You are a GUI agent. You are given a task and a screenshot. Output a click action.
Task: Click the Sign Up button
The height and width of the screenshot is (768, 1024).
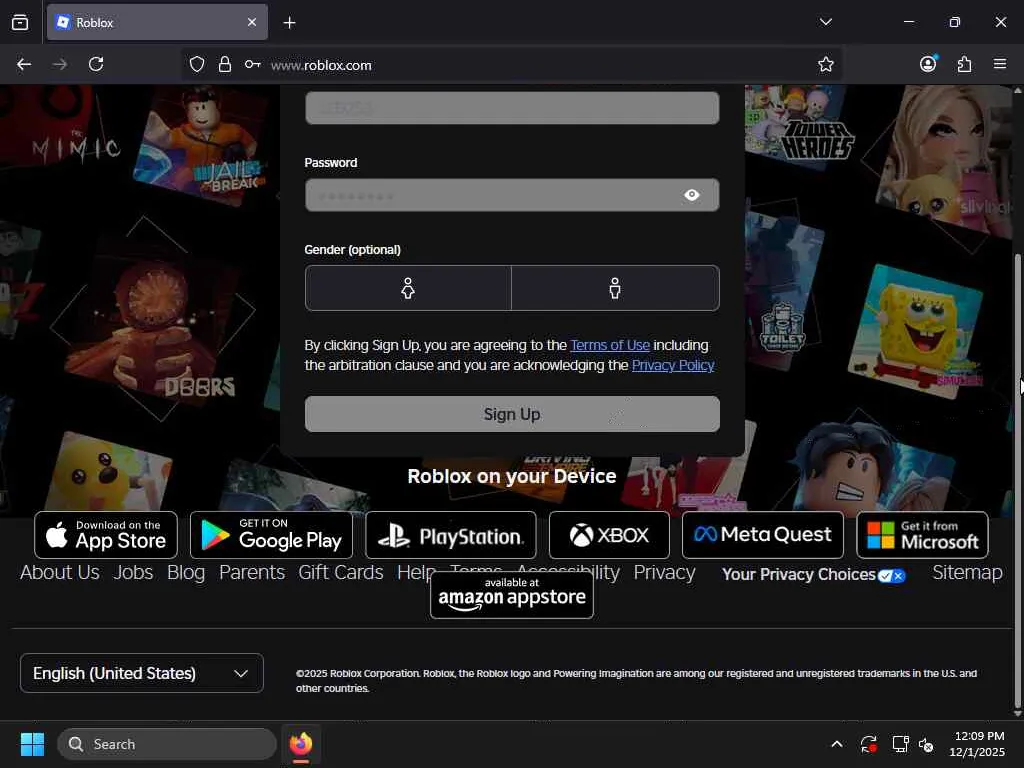[x=512, y=414]
